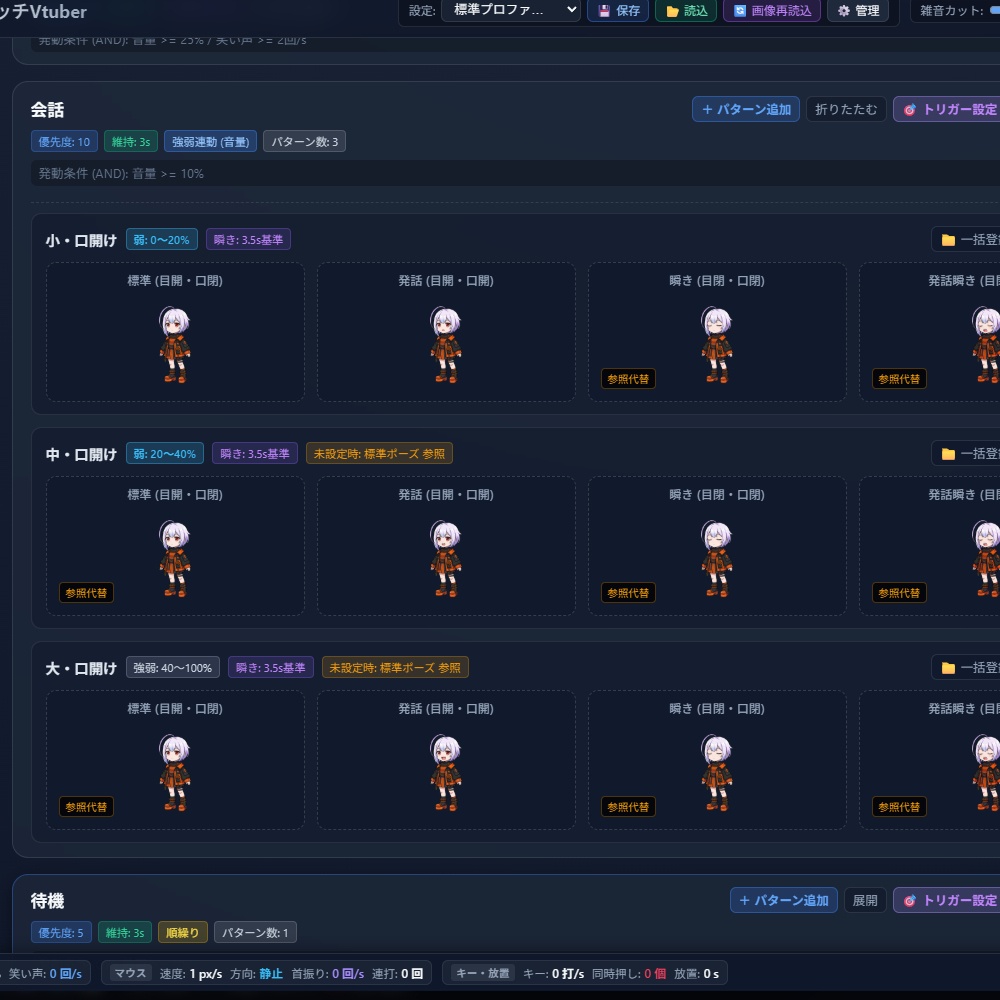Click the 強弱連動 (音量) badge

pos(210,142)
